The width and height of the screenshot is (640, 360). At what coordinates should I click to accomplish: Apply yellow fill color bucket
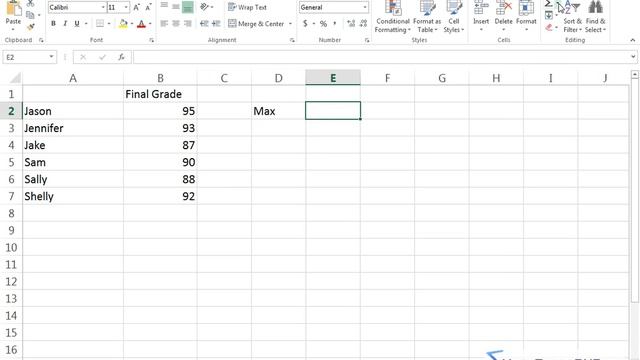[x=123, y=24]
